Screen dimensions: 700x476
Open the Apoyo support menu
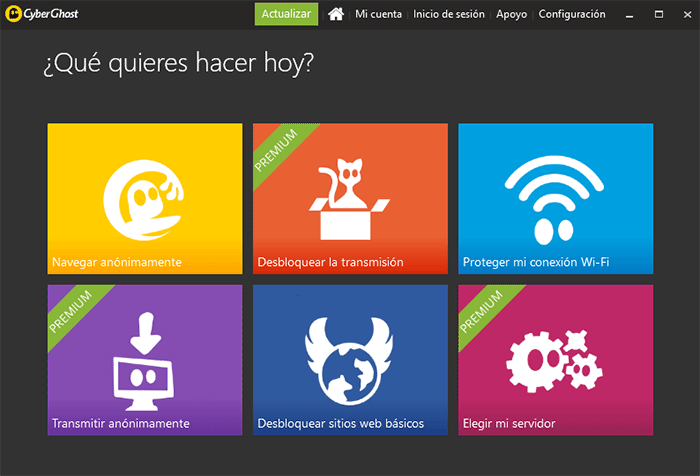(x=511, y=14)
